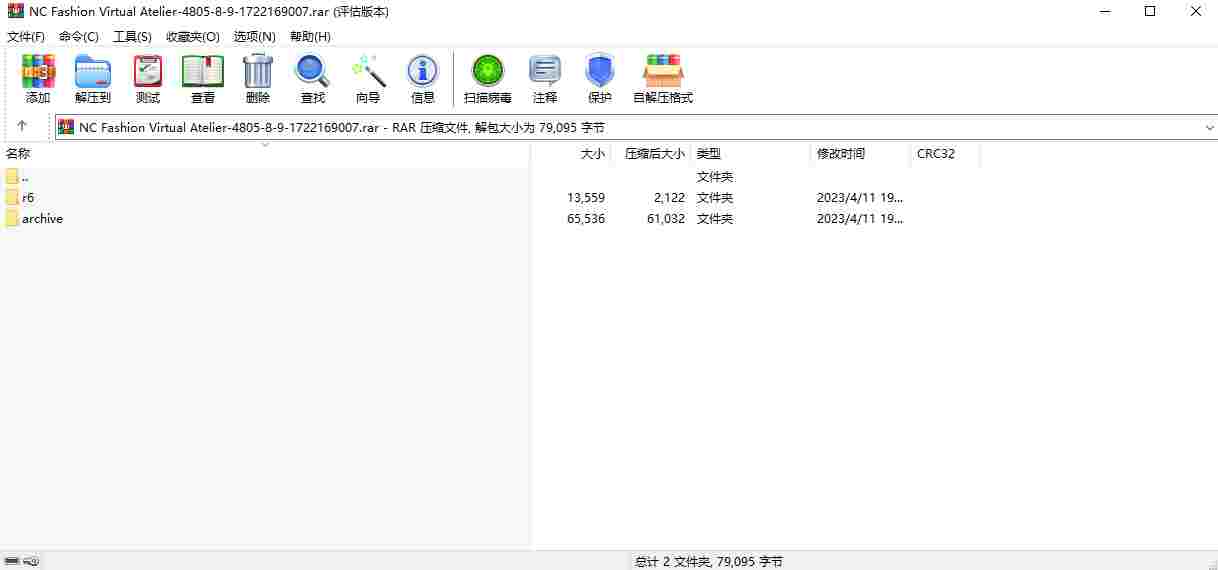This screenshot has height=570, width=1218.
Task: Sort by Name (名称) column header
Action: click(265, 154)
